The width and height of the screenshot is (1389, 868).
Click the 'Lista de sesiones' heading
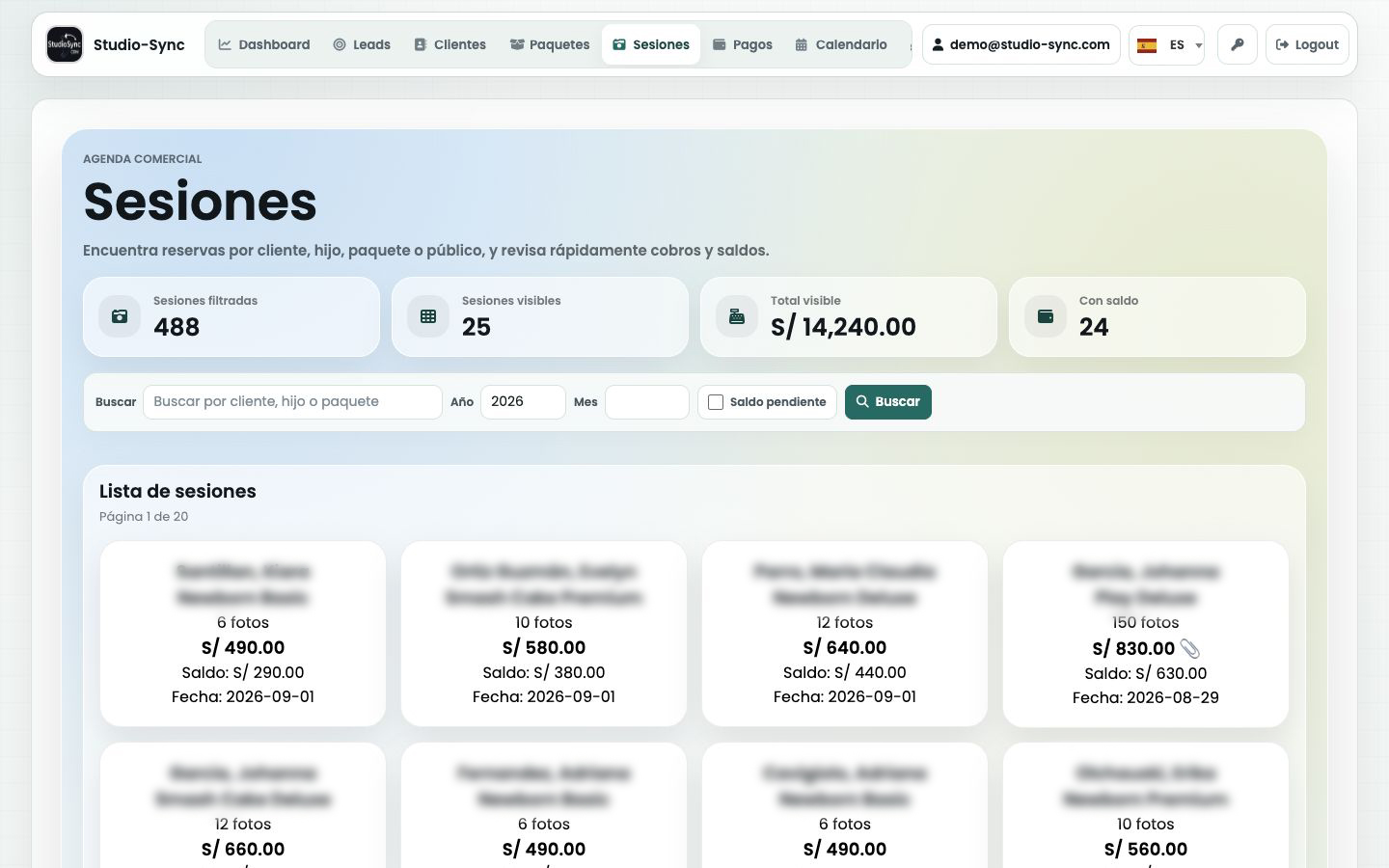(177, 491)
